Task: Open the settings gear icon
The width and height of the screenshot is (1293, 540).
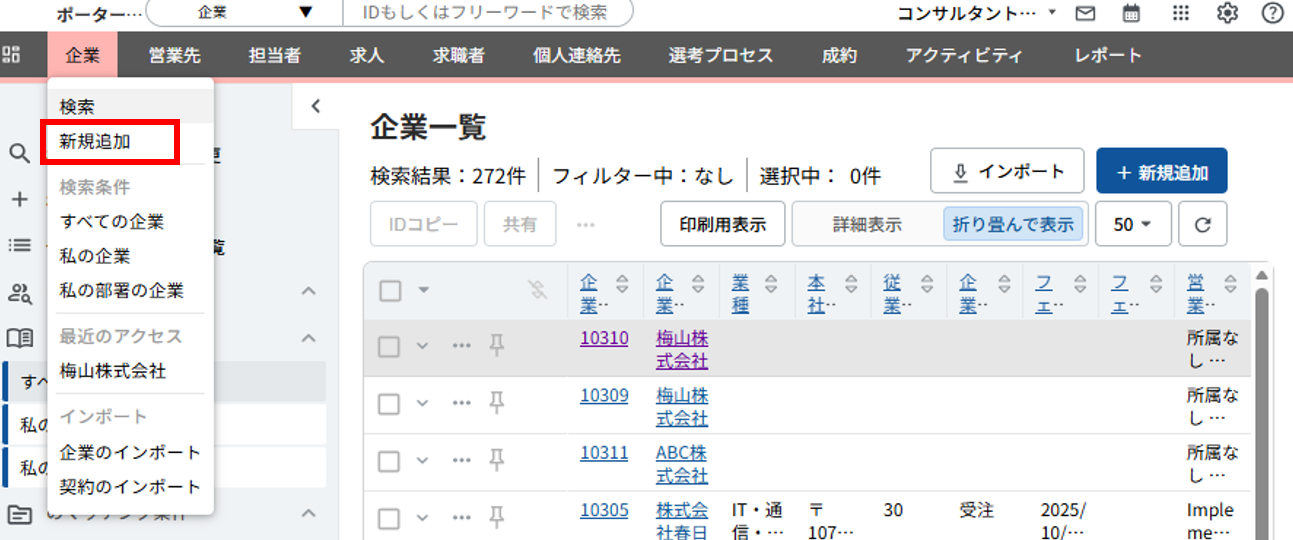Action: click(x=1227, y=13)
